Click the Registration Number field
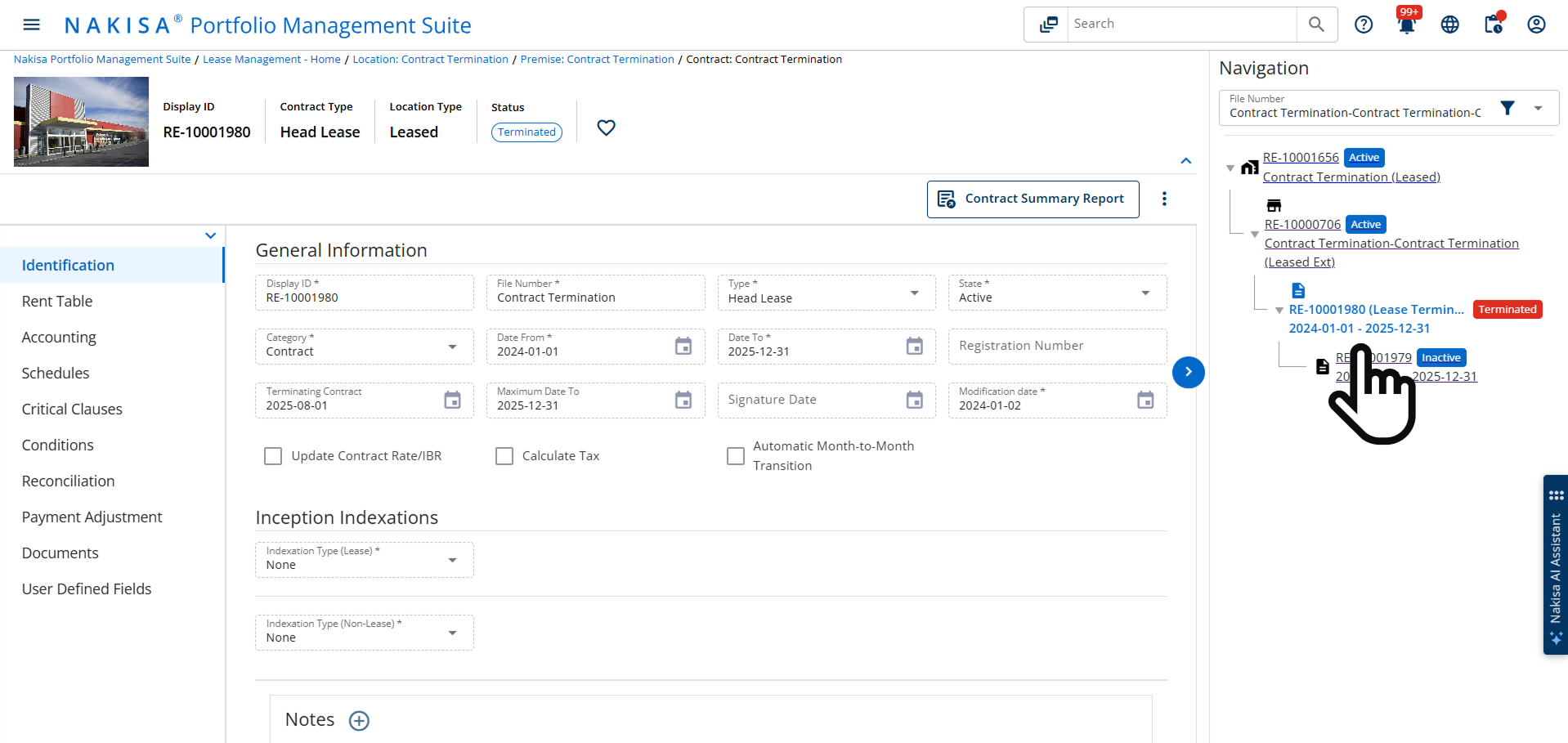 1056,347
